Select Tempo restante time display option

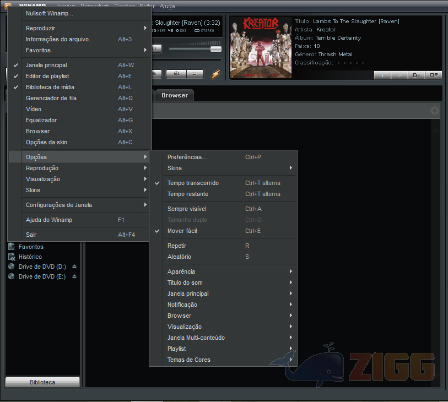[224, 194]
